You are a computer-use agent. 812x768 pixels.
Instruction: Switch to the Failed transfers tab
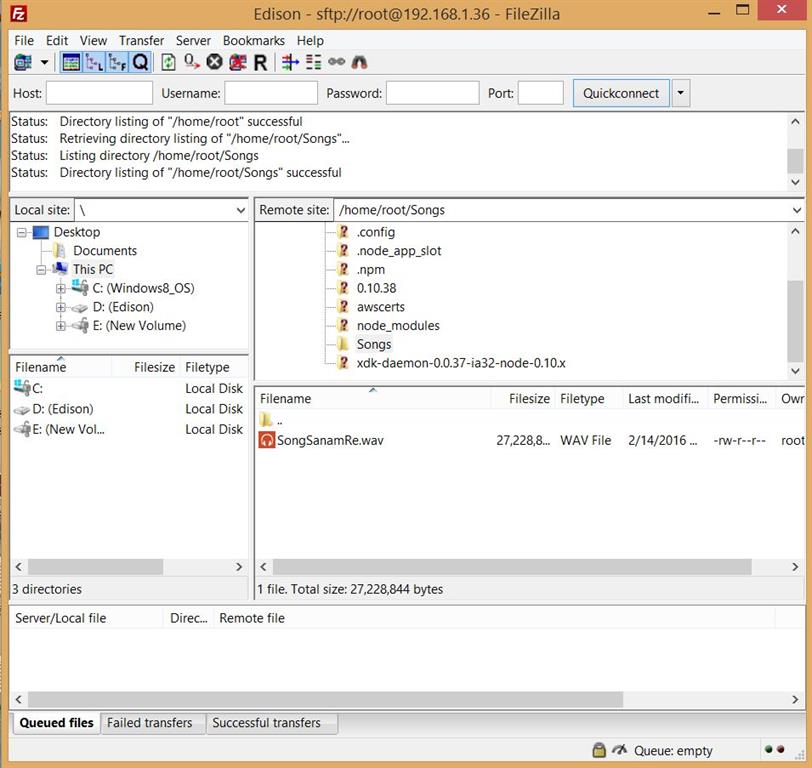(x=152, y=723)
